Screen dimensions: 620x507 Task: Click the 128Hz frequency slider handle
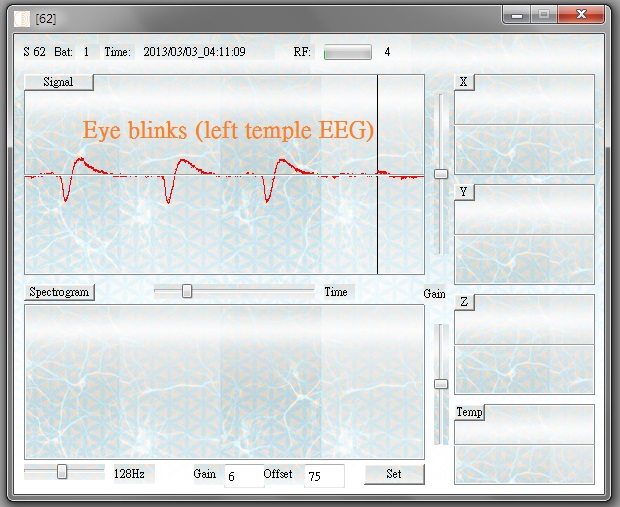pos(62,471)
